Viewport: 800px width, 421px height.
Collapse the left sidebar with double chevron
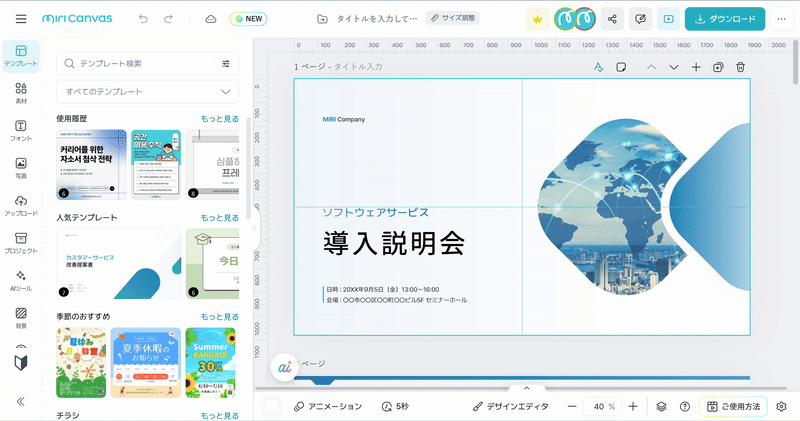pyautogui.click(x=21, y=401)
